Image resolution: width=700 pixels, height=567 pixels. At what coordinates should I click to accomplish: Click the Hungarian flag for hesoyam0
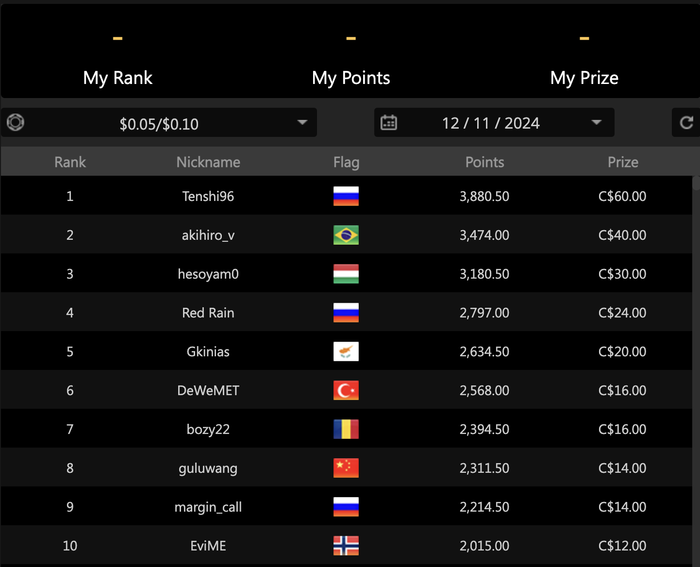[x=346, y=274]
